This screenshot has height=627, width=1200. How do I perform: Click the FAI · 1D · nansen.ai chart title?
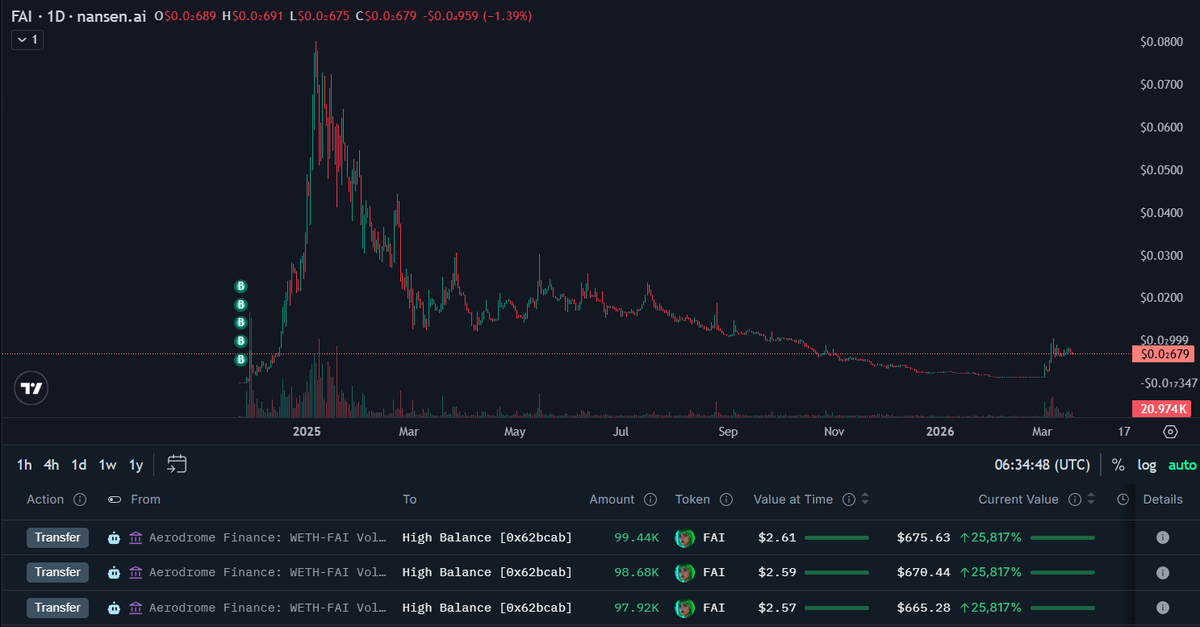[79, 16]
